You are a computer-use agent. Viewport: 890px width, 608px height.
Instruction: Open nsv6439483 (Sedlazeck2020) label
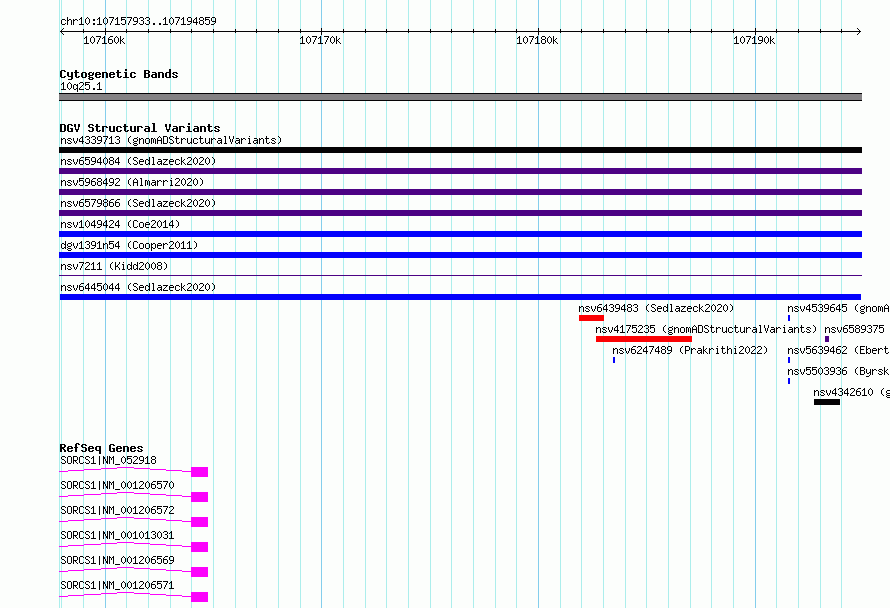pyautogui.click(x=656, y=308)
